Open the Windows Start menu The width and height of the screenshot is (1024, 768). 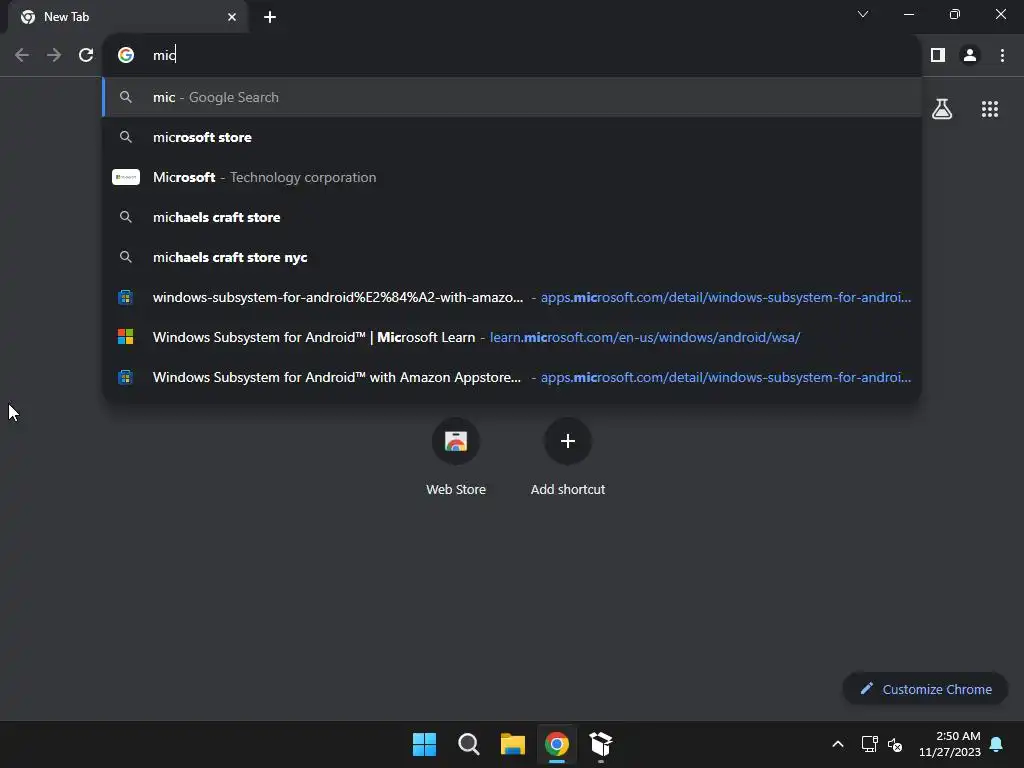(424, 744)
